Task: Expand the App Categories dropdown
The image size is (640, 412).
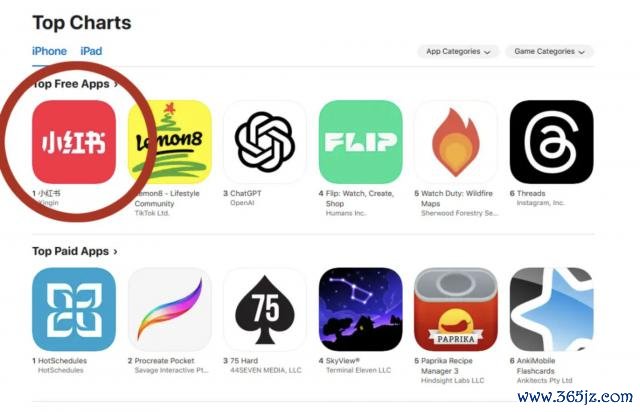Action: [458, 51]
